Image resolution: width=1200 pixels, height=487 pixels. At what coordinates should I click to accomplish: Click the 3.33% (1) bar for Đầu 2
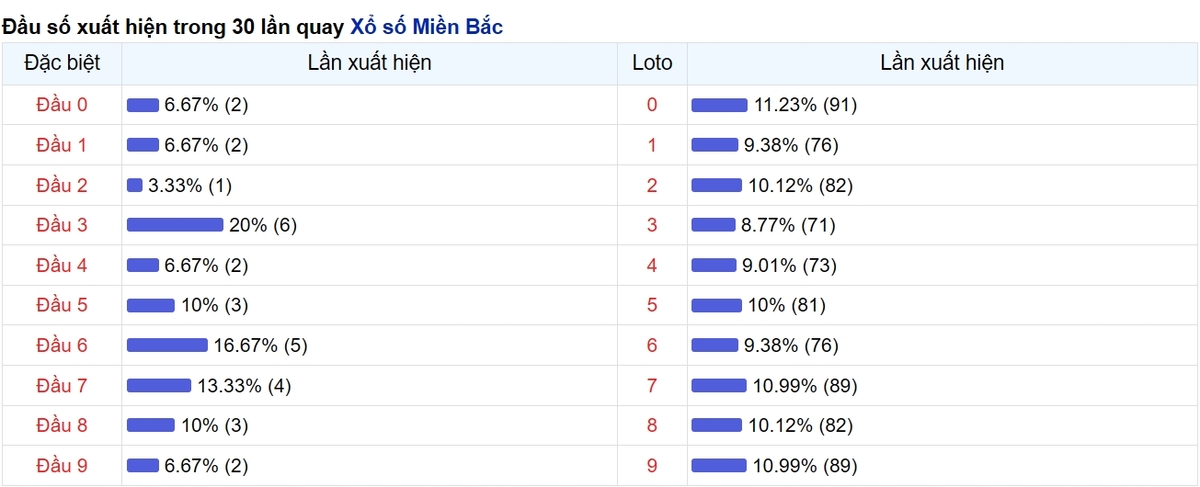coord(135,185)
